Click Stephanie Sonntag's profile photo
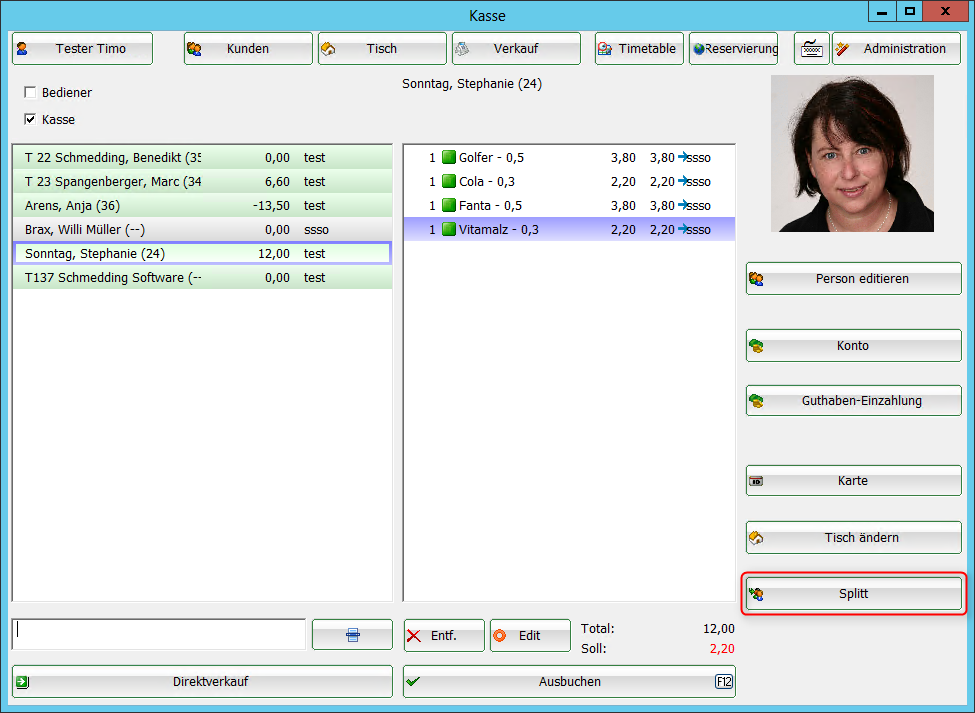Image resolution: width=975 pixels, height=713 pixels. (852, 153)
